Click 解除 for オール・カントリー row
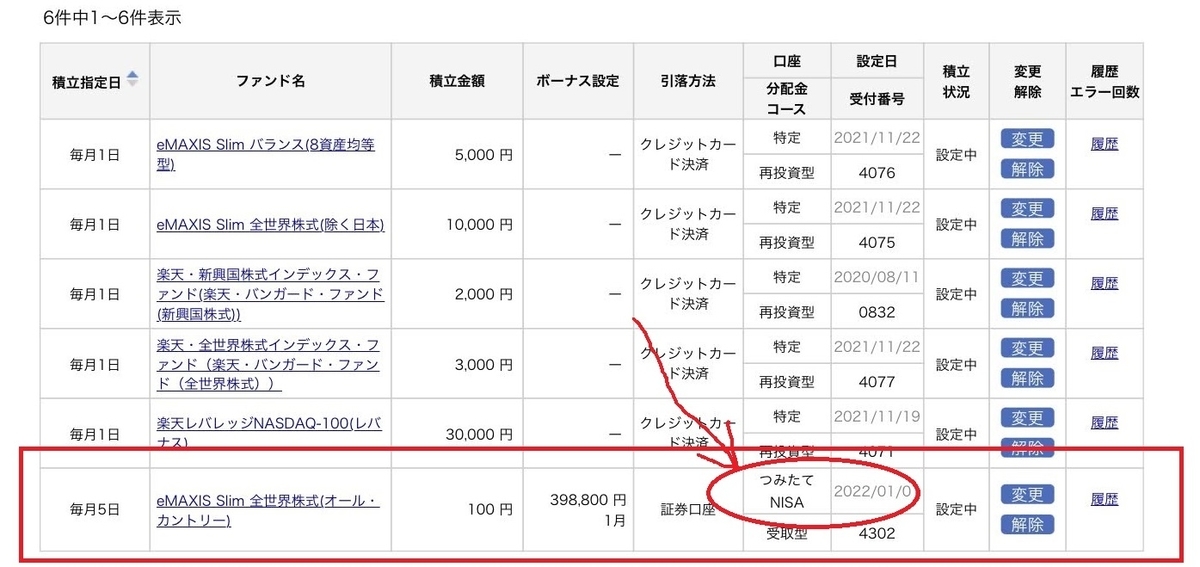The image size is (1200, 567). tap(1027, 524)
